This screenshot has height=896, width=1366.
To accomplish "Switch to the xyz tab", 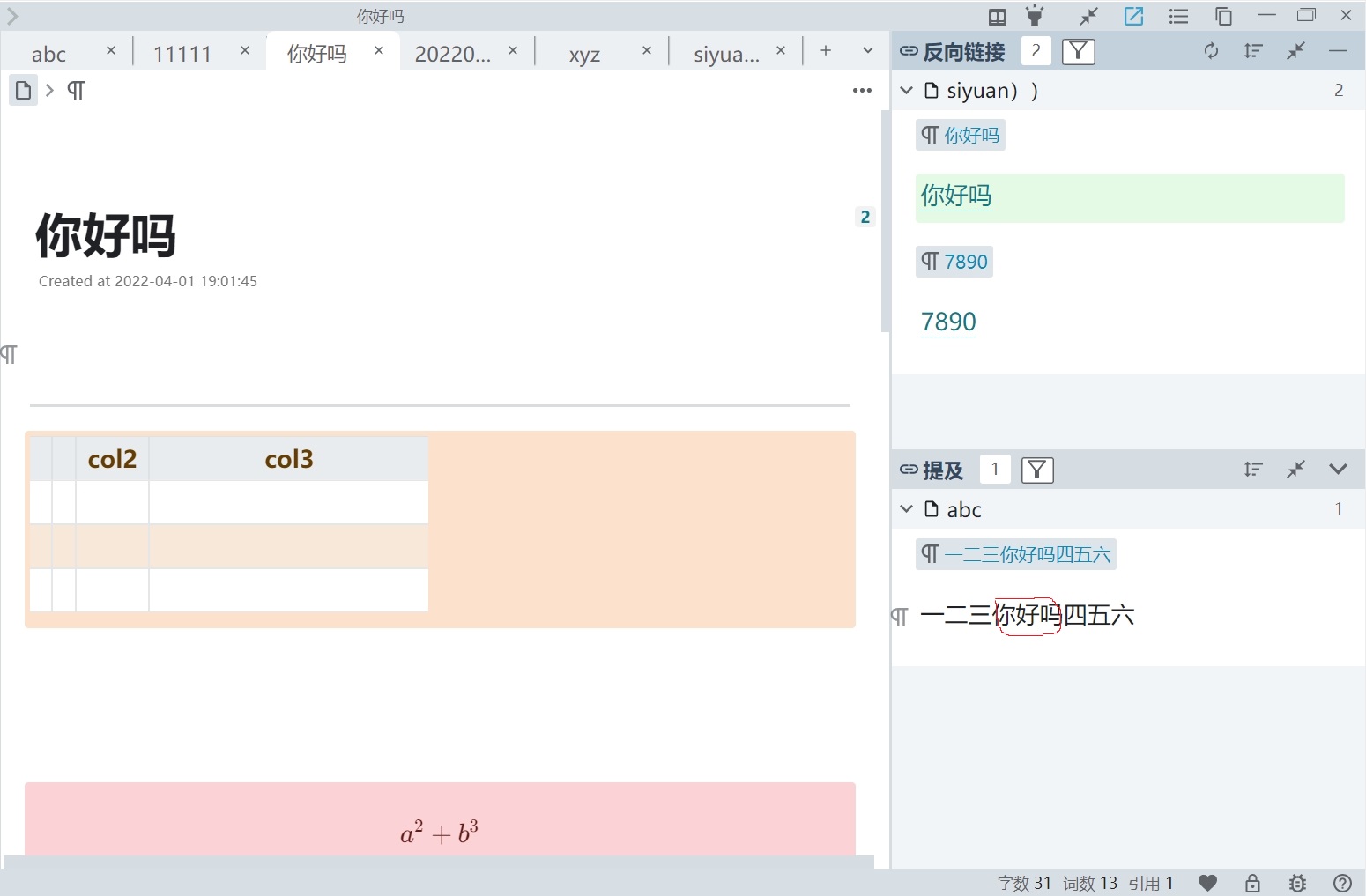I will (x=584, y=54).
